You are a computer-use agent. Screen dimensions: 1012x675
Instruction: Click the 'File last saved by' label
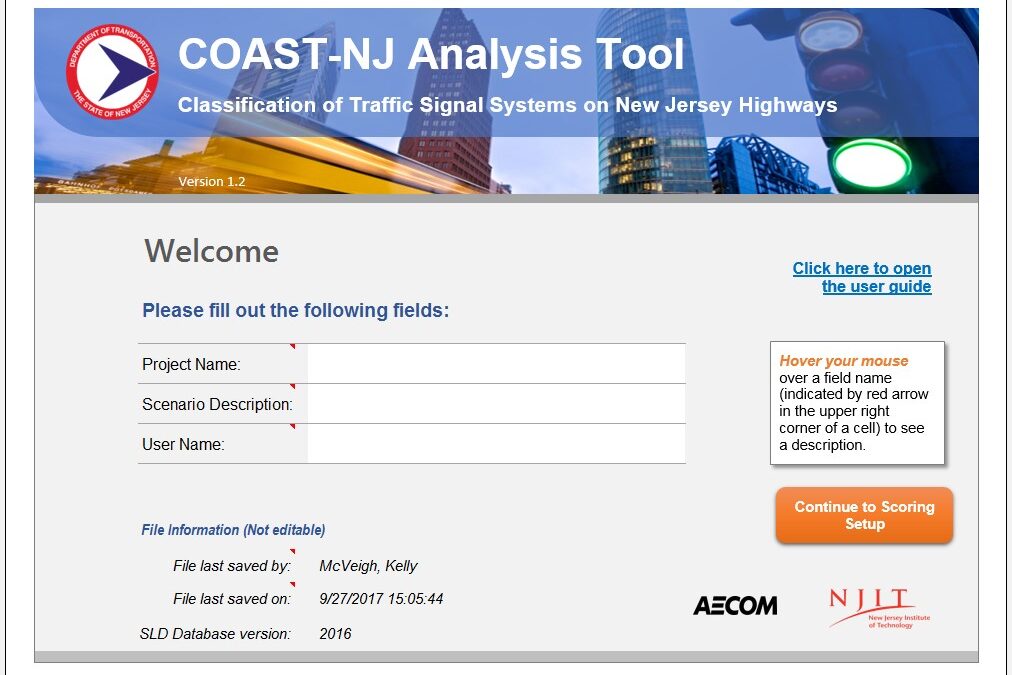pyautogui.click(x=231, y=566)
